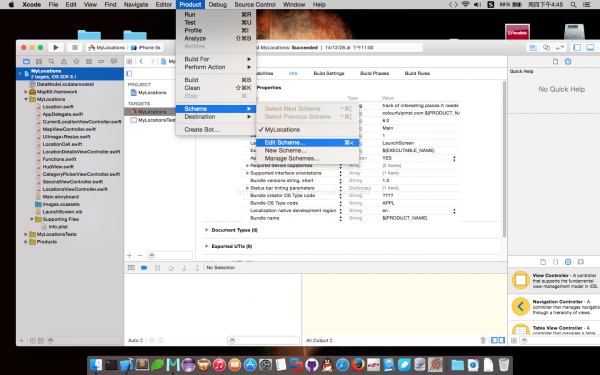Toggle the left Navigator panel visibility button

(x=577, y=47)
